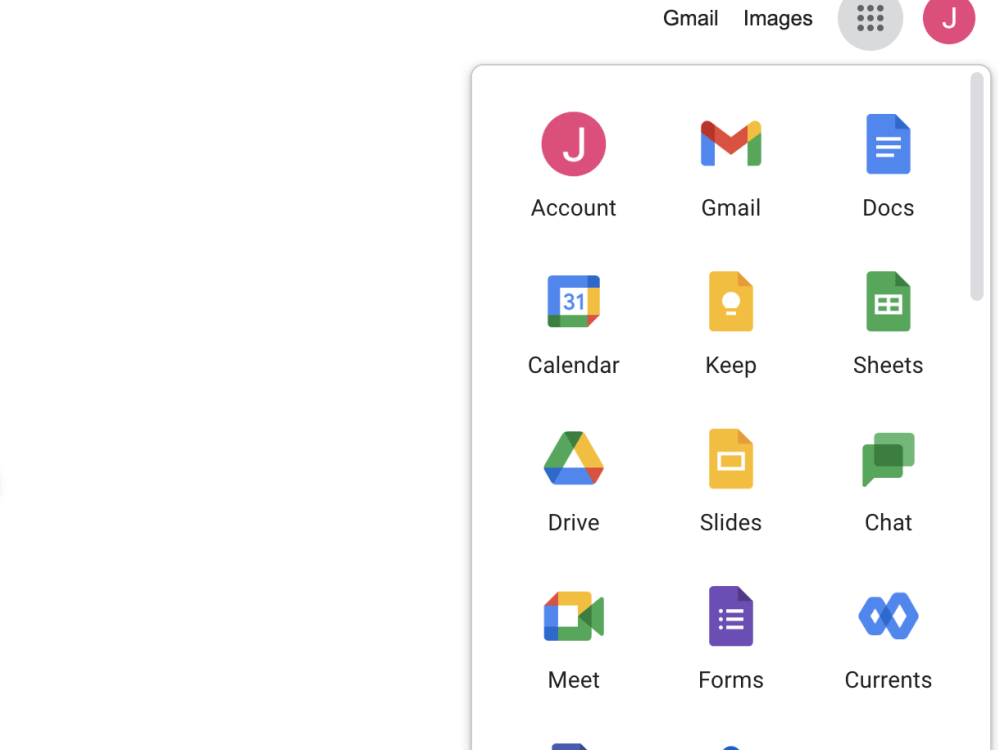The height and width of the screenshot is (750, 1000).
Task: Click the Images link in top bar
Action: tap(777, 18)
